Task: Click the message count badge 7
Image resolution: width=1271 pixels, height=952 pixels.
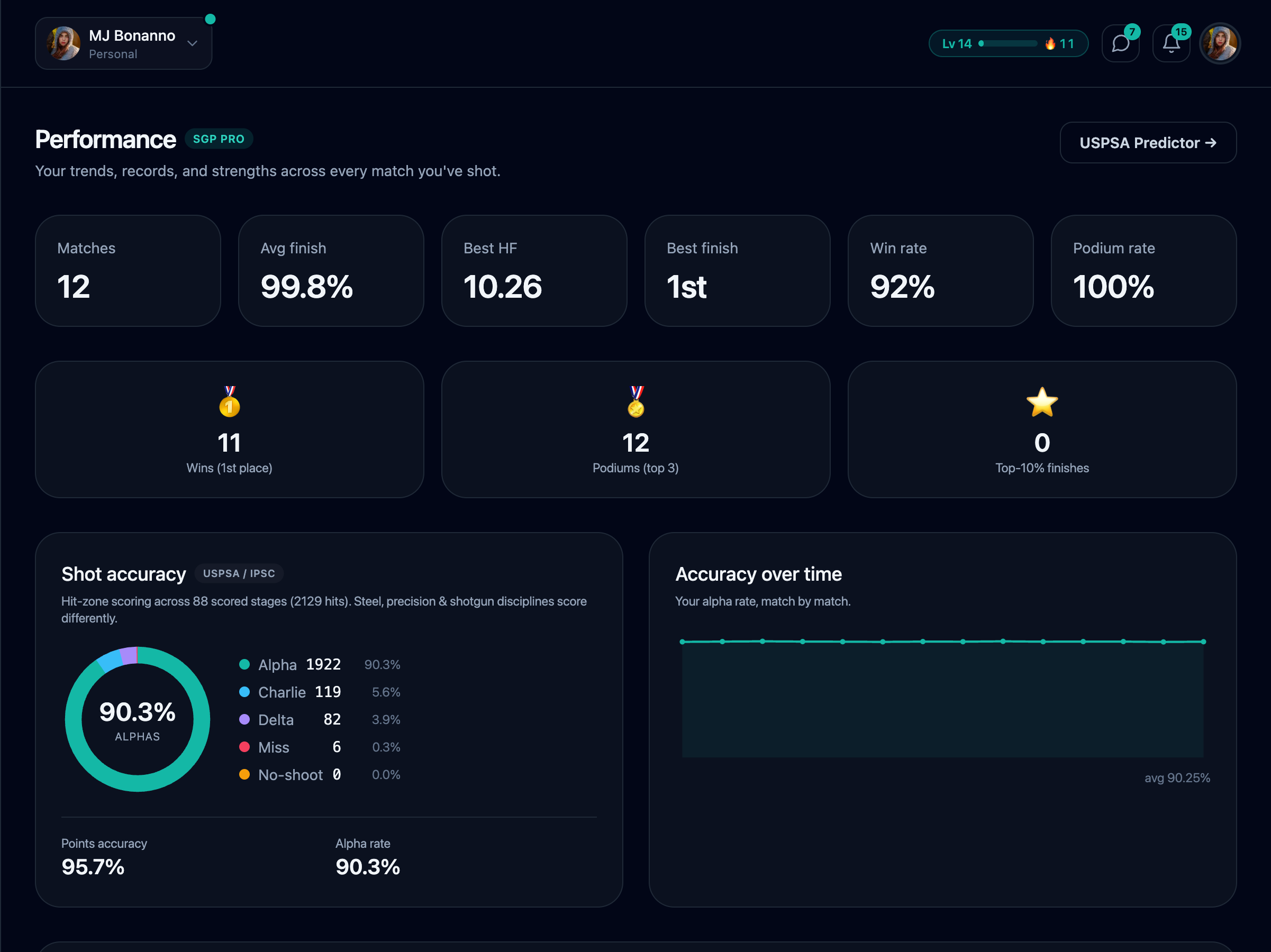Action: [1132, 32]
